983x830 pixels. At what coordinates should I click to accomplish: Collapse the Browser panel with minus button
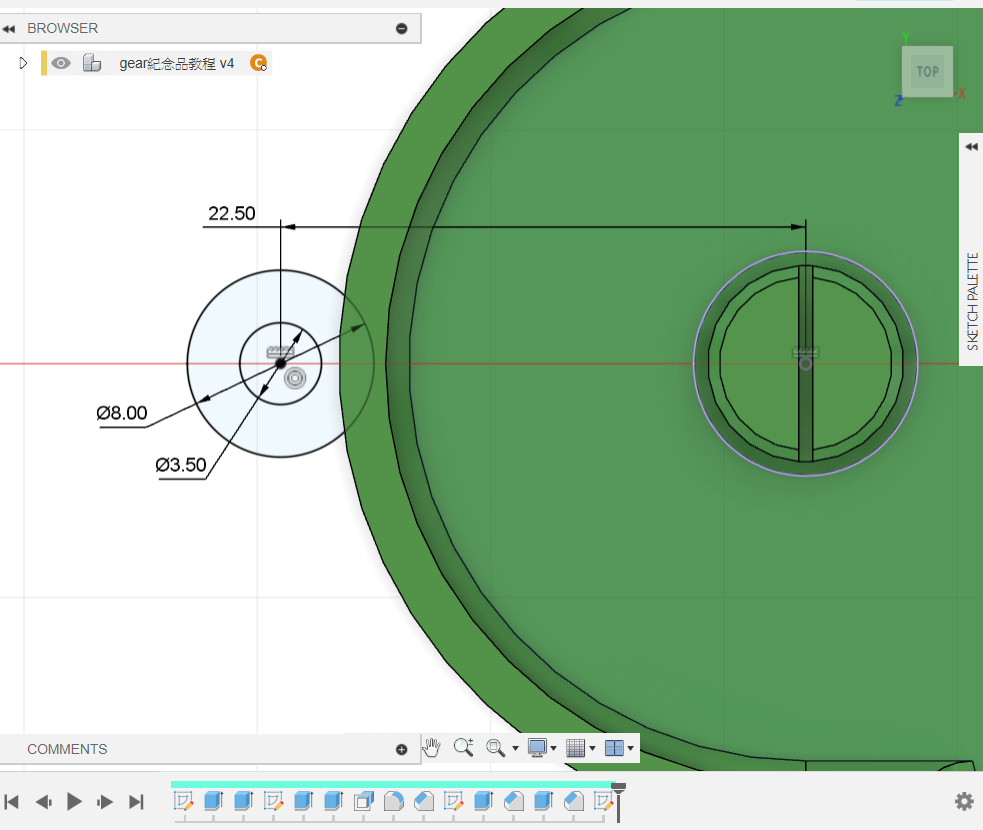(402, 28)
